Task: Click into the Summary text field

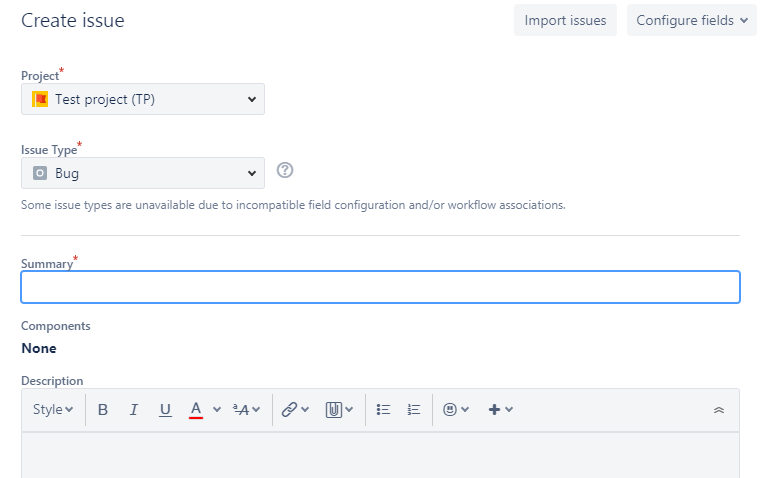Action: (x=380, y=287)
